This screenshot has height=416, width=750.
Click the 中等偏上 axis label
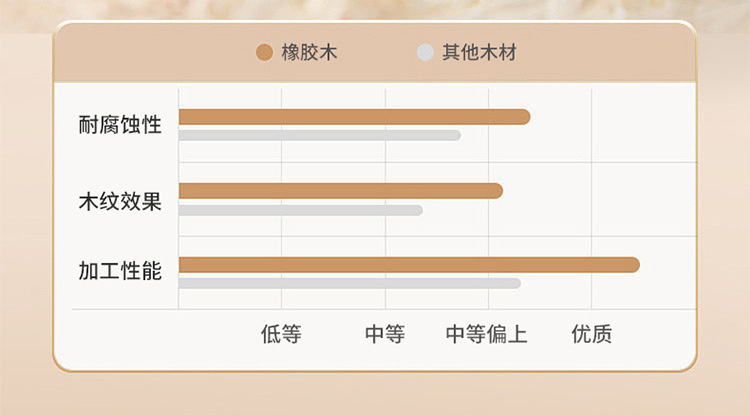(486, 334)
